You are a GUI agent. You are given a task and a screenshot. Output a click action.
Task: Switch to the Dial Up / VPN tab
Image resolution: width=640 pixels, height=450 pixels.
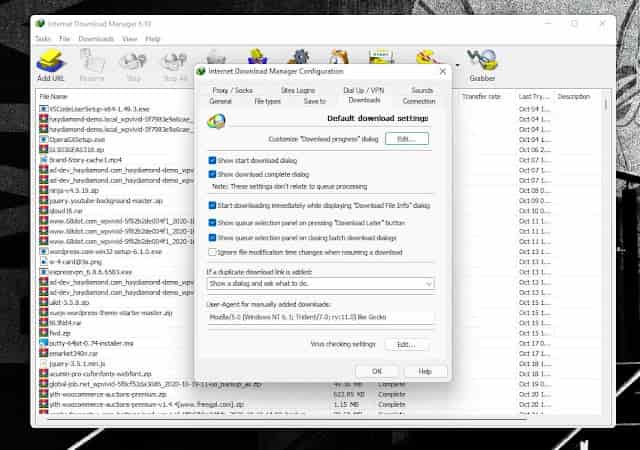click(x=364, y=90)
